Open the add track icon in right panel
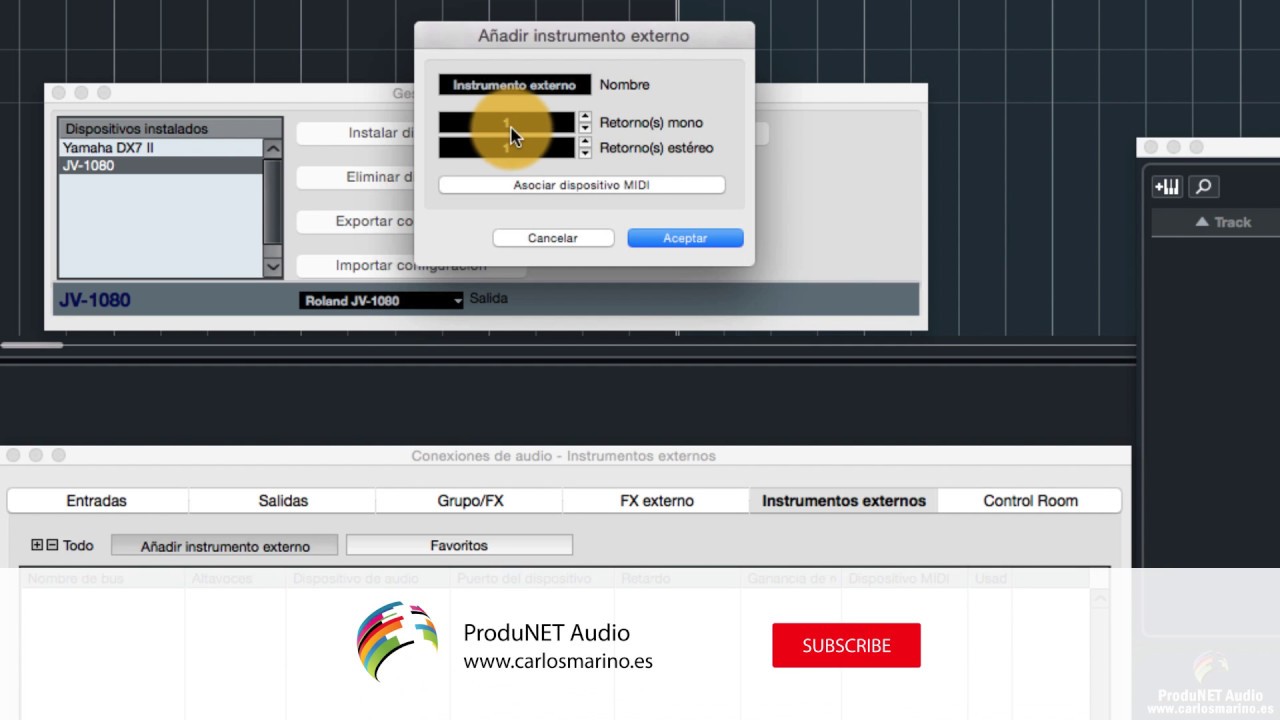Viewport: 1280px width, 720px height. click(x=1167, y=186)
